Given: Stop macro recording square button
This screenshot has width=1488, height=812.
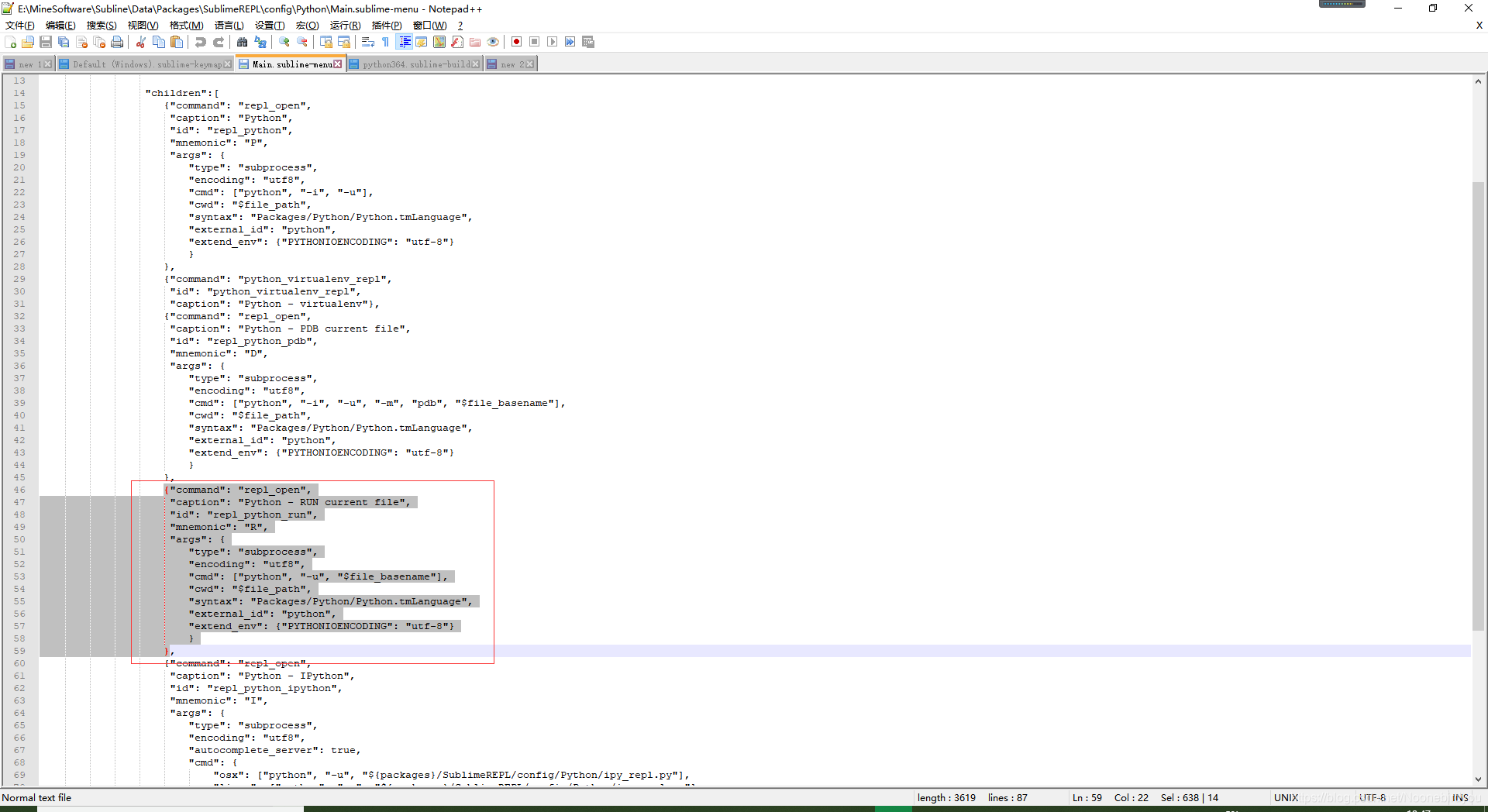Looking at the screenshot, I should 535,42.
